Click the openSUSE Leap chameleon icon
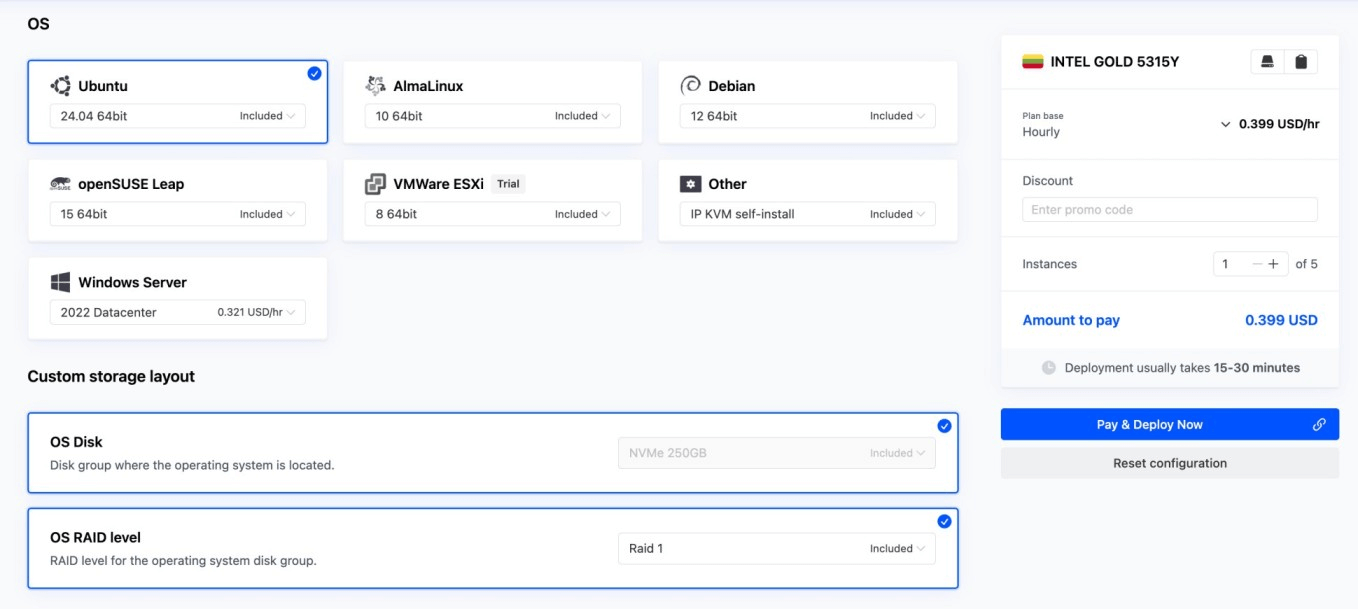The height and width of the screenshot is (609, 1358). pos(61,184)
